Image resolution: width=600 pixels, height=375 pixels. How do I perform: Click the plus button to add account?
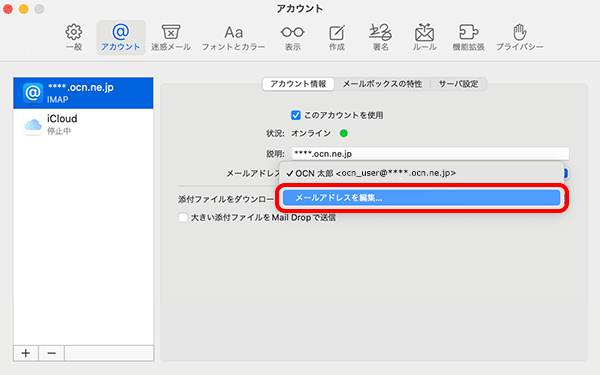tap(26, 353)
